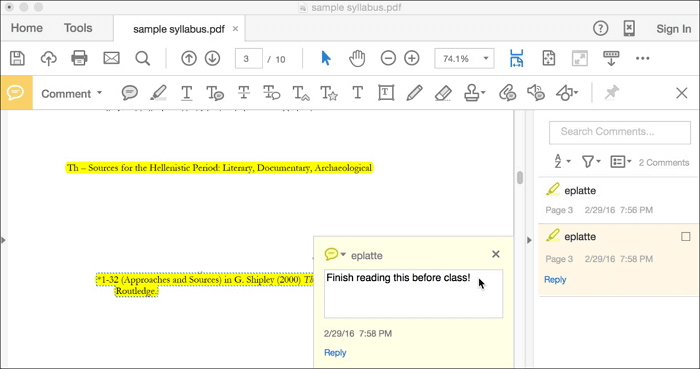
Task: Select the arrow selection tool
Action: [326, 58]
